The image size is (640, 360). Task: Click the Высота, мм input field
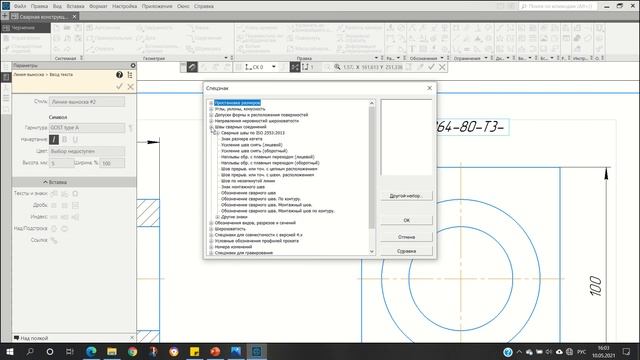click(61, 163)
